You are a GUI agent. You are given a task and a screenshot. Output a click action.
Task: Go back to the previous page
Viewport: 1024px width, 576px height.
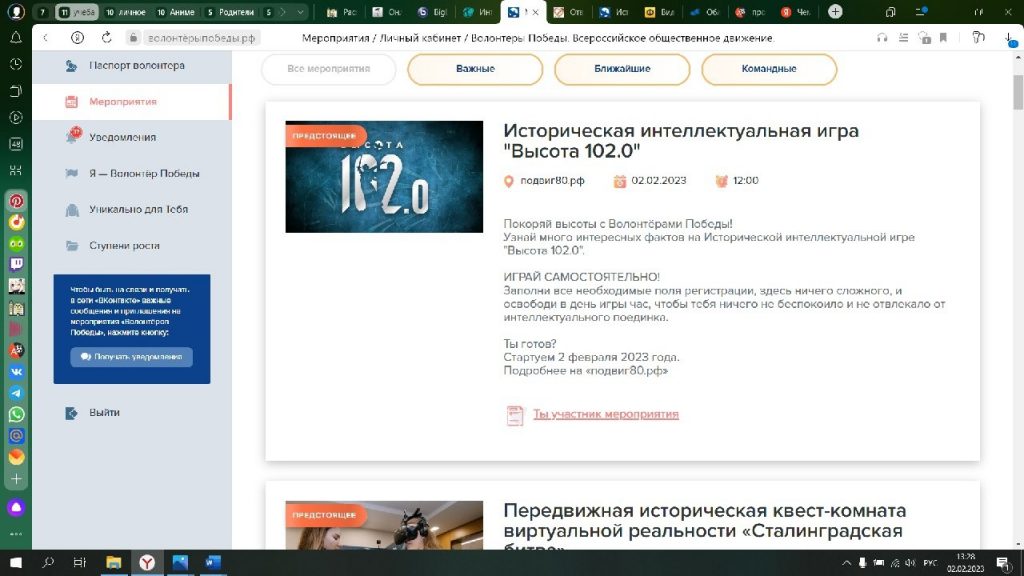(x=46, y=38)
